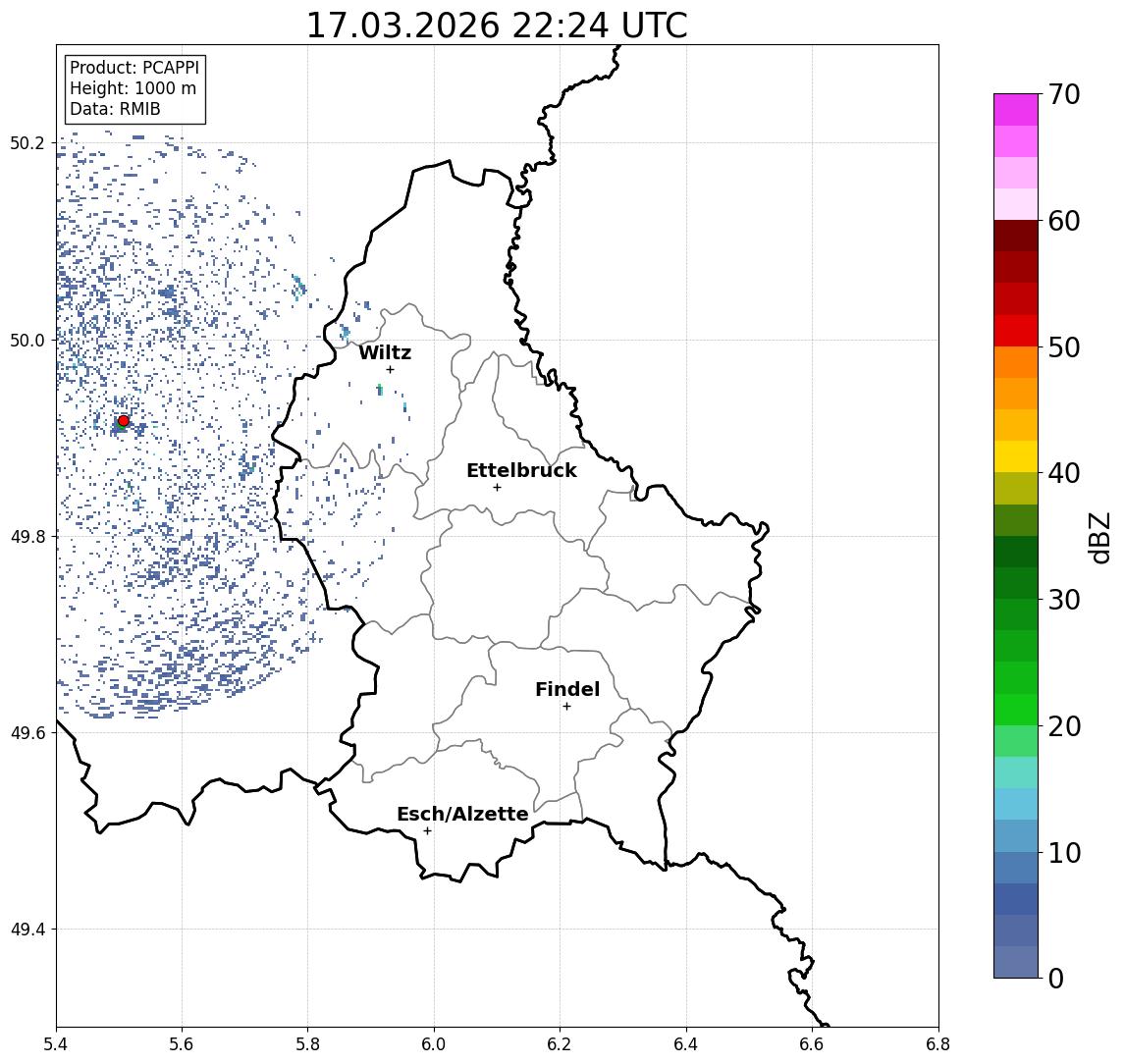Click the latitude axis label 49.8
The width and height of the screenshot is (1124, 1064).
click(x=27, y=536)
